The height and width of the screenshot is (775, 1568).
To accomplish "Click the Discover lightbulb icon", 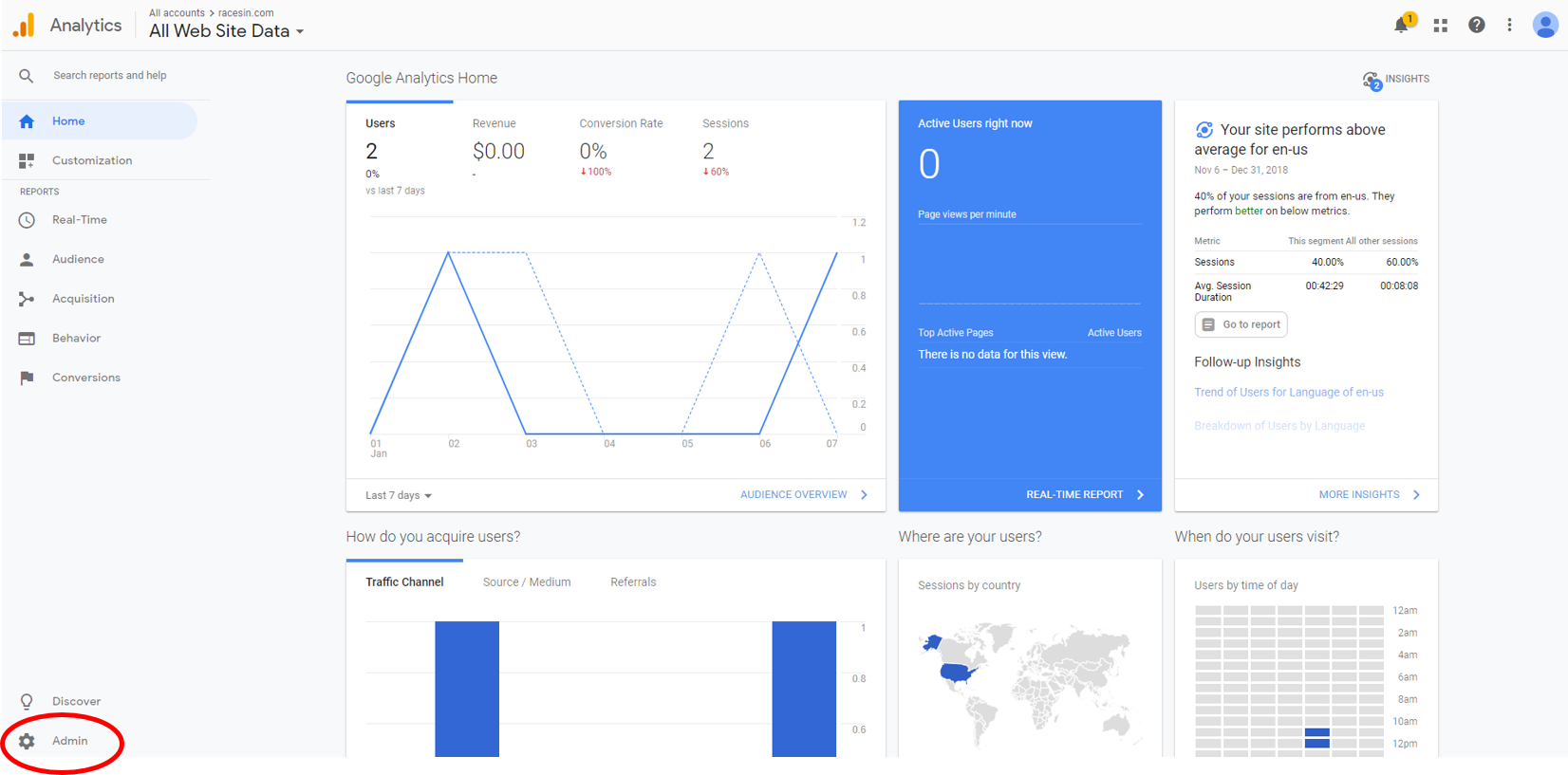I will pyautogui.click(x=27, y=702).
